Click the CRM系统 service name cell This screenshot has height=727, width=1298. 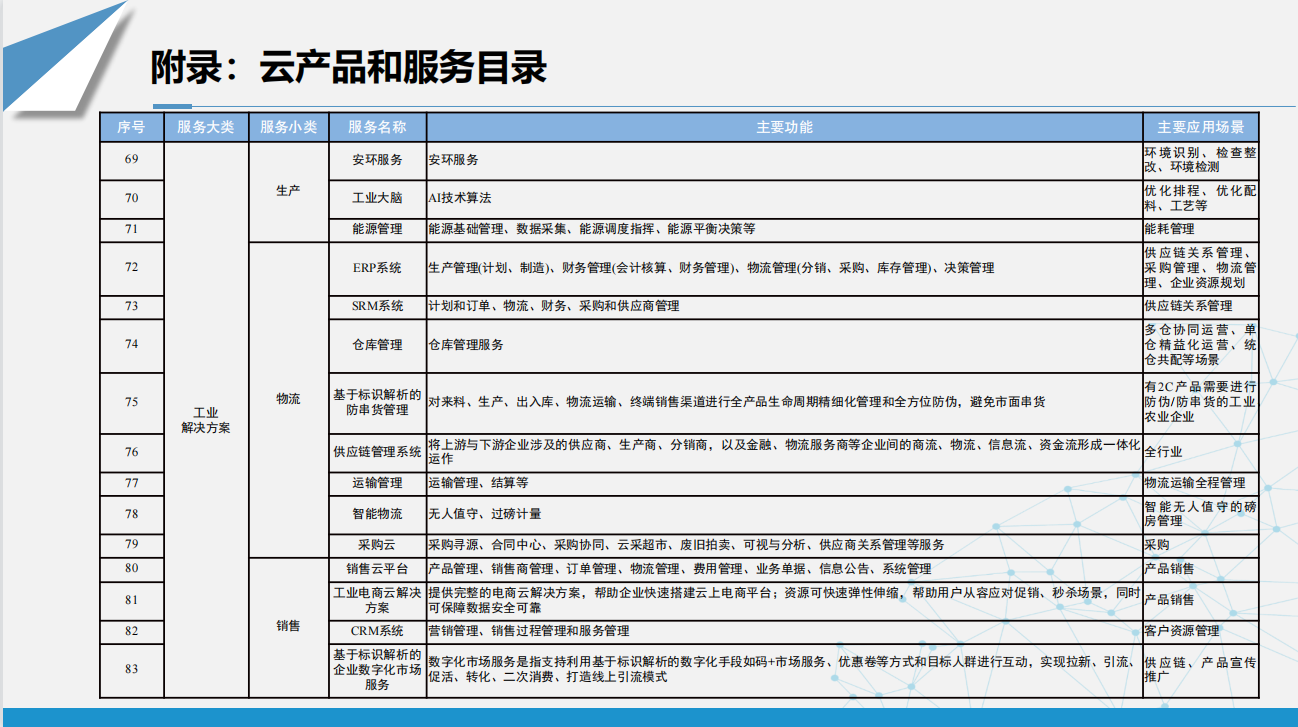377,631
